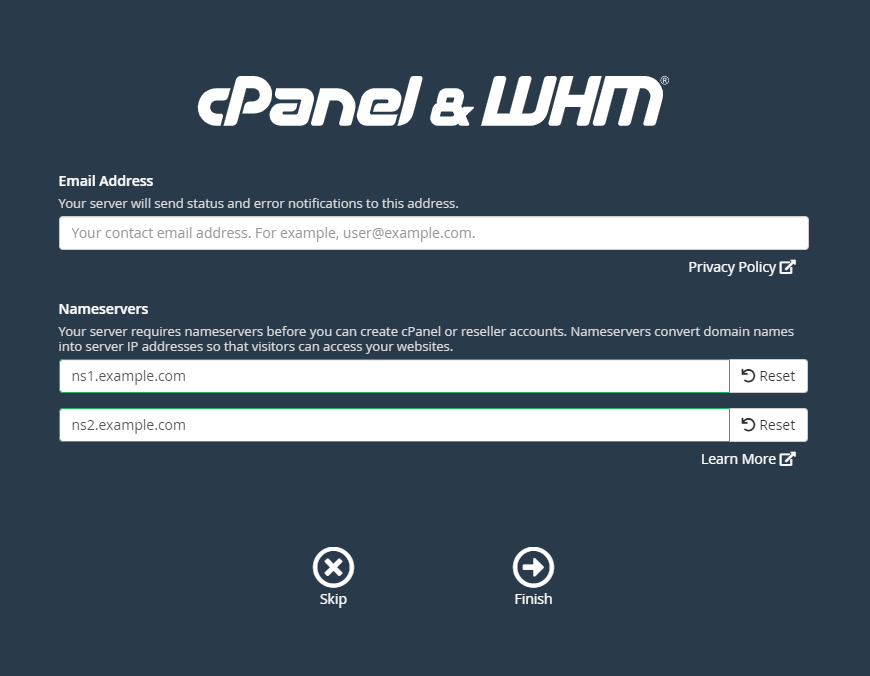The width and height of the screenshot is (870, 676).
Task: Click the Skip circled X icon
Action: point(333,567)
